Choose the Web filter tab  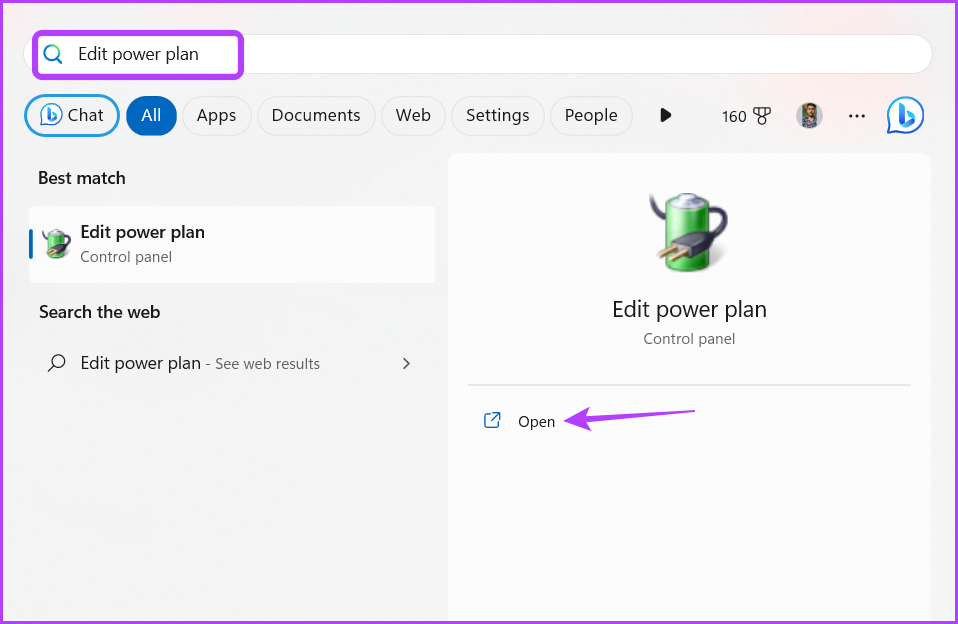coord(413,116)
